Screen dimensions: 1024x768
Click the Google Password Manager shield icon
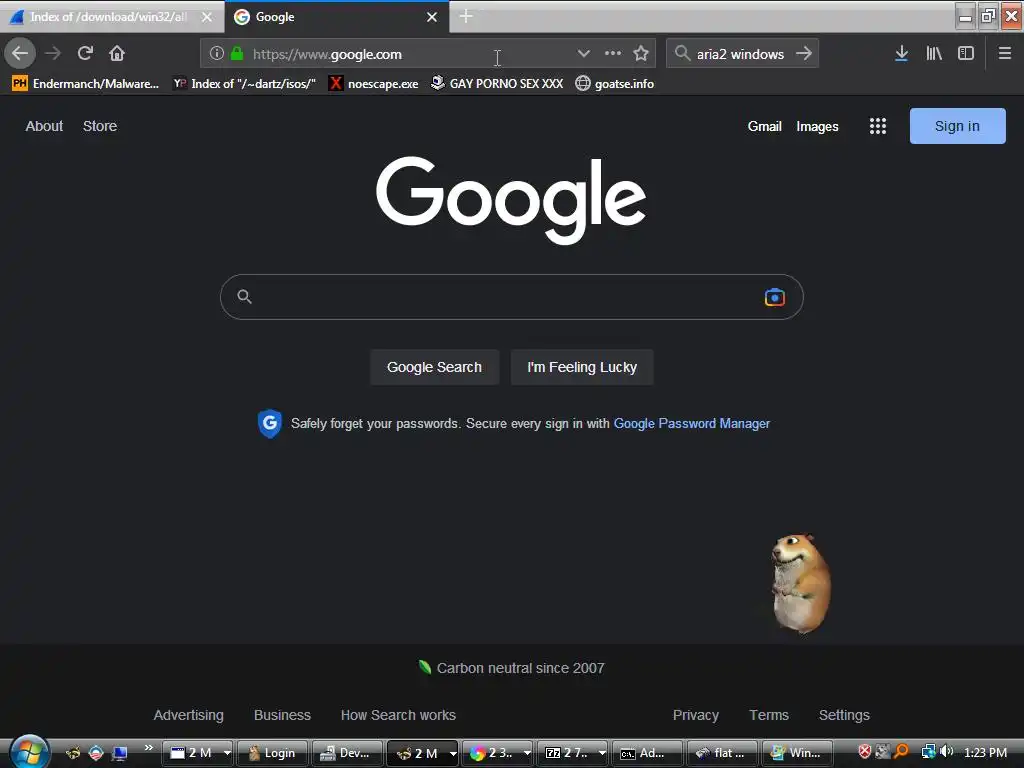click(270, 424)
